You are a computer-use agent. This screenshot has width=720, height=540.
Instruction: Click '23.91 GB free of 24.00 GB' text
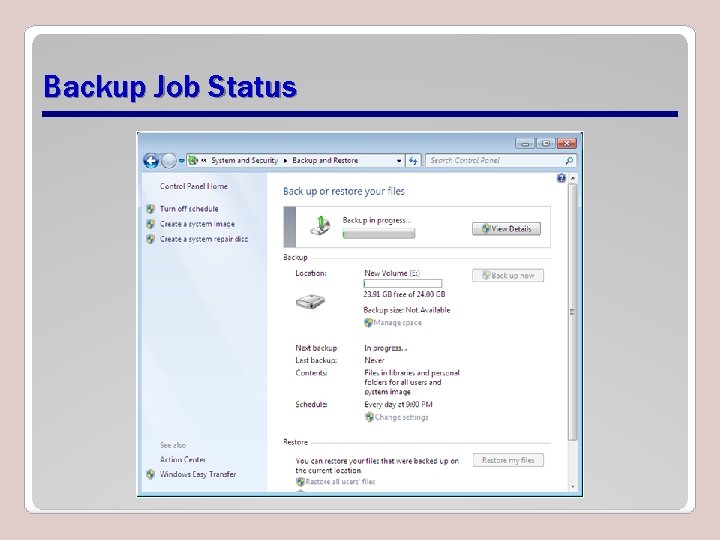click(x=404, y=294)
